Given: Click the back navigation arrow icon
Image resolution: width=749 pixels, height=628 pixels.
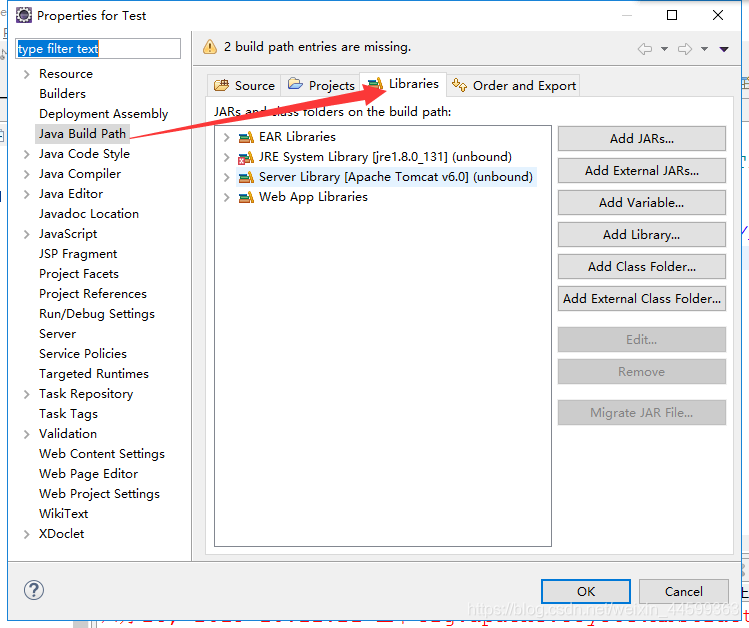Looking at the screenshot, I should coord(645,49).
